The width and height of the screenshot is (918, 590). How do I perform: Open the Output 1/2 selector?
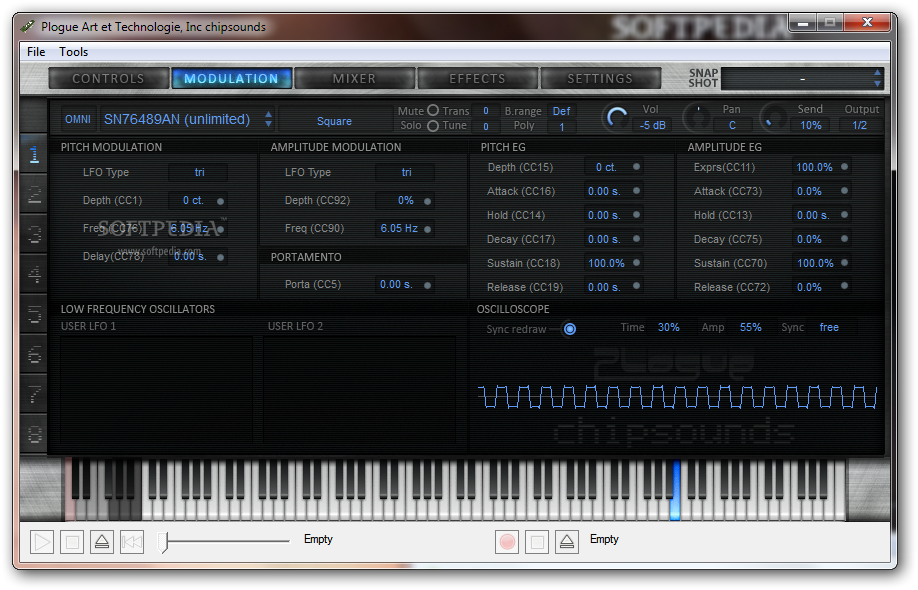tap(859, 125)
